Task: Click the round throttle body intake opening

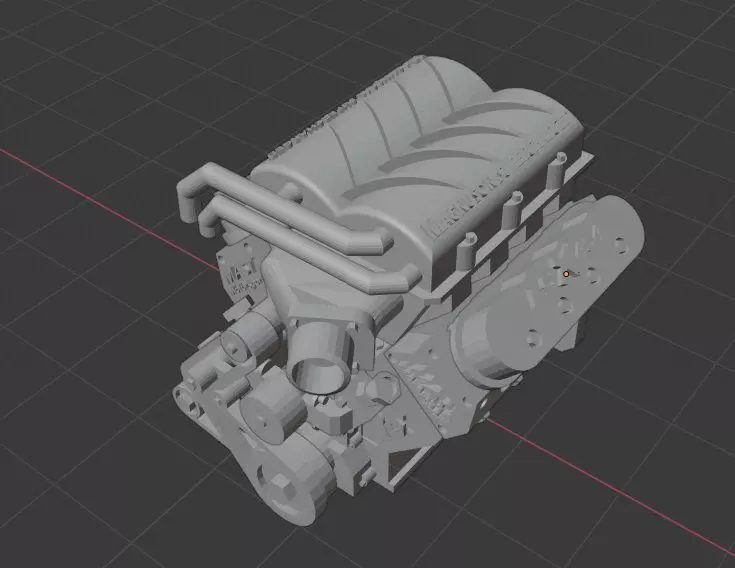Action: (319, 374)
